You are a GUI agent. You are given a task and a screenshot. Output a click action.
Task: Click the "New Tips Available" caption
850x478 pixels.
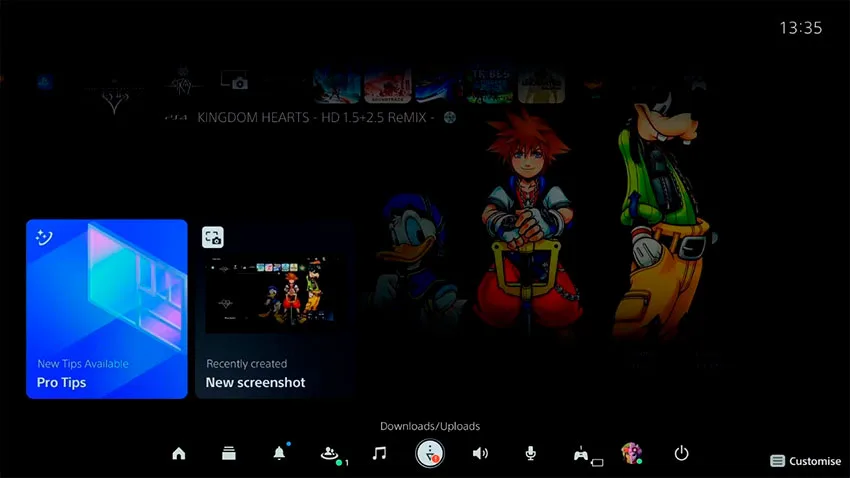pyautogui.click(x=83, y=364)
